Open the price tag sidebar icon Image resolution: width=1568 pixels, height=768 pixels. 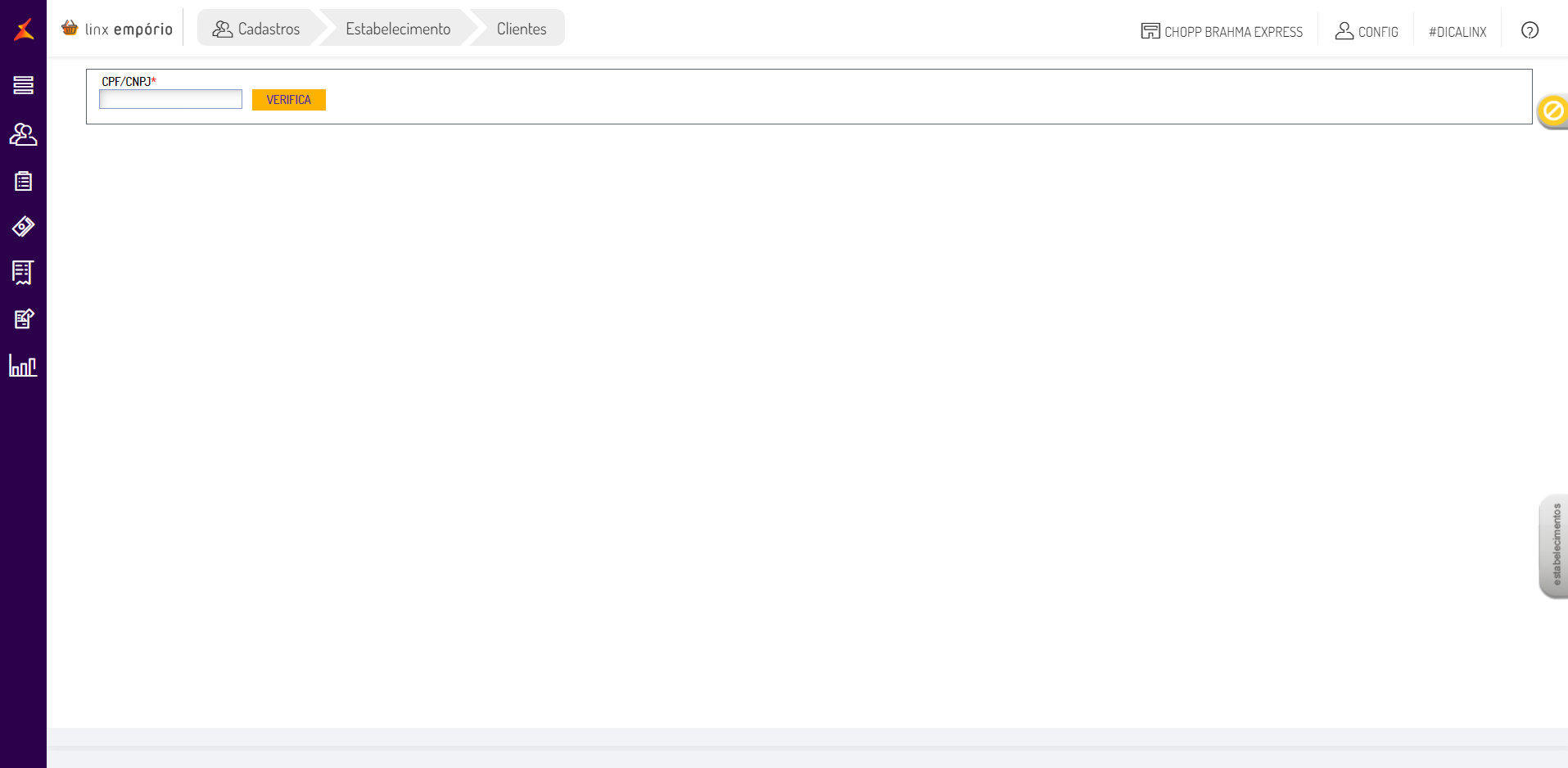pyautogui.click(x=23, y=227)
